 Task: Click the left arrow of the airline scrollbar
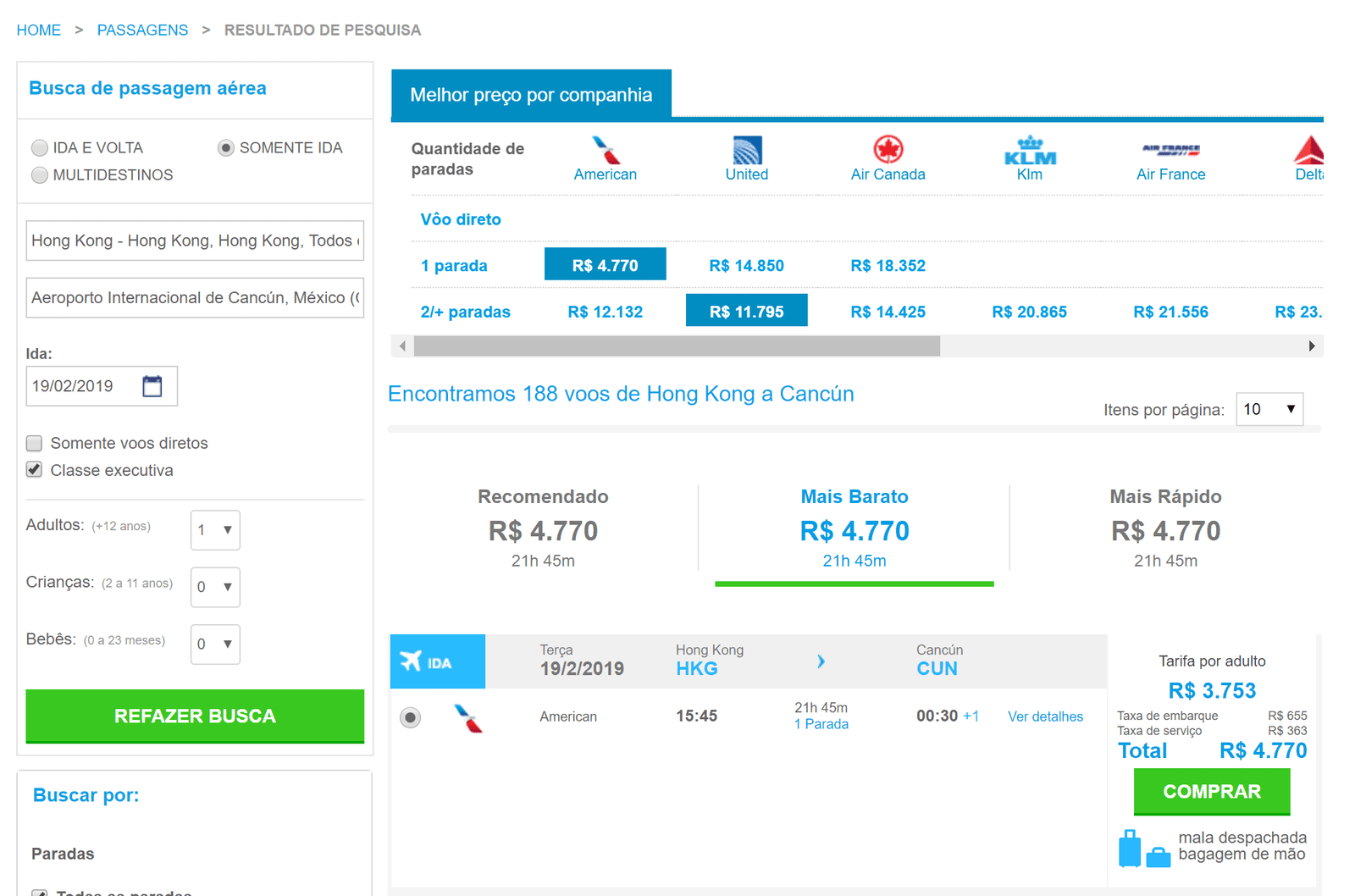click(x=402, y=346)
